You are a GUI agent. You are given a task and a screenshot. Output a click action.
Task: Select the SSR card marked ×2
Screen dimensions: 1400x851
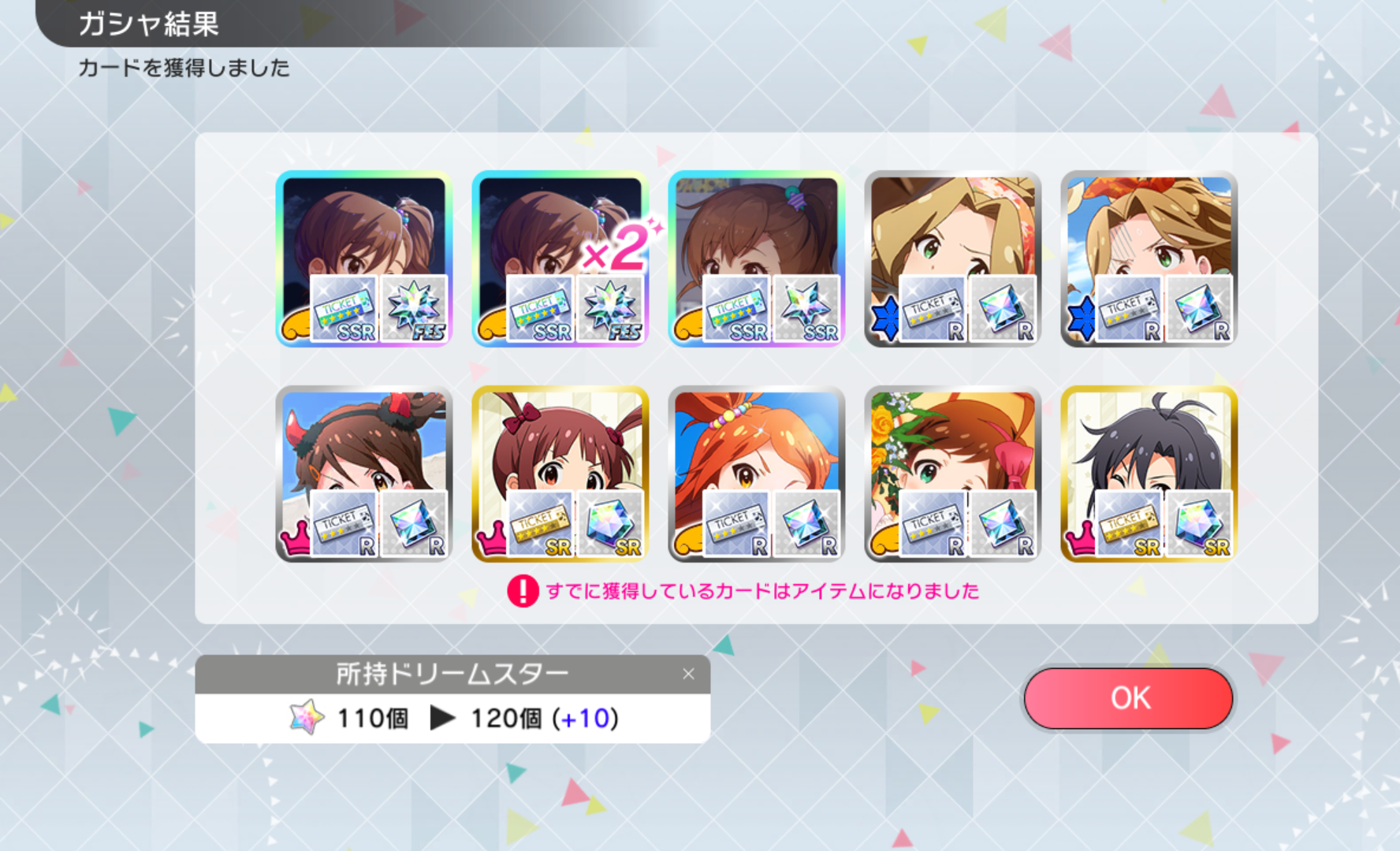[x=560, y=258]
